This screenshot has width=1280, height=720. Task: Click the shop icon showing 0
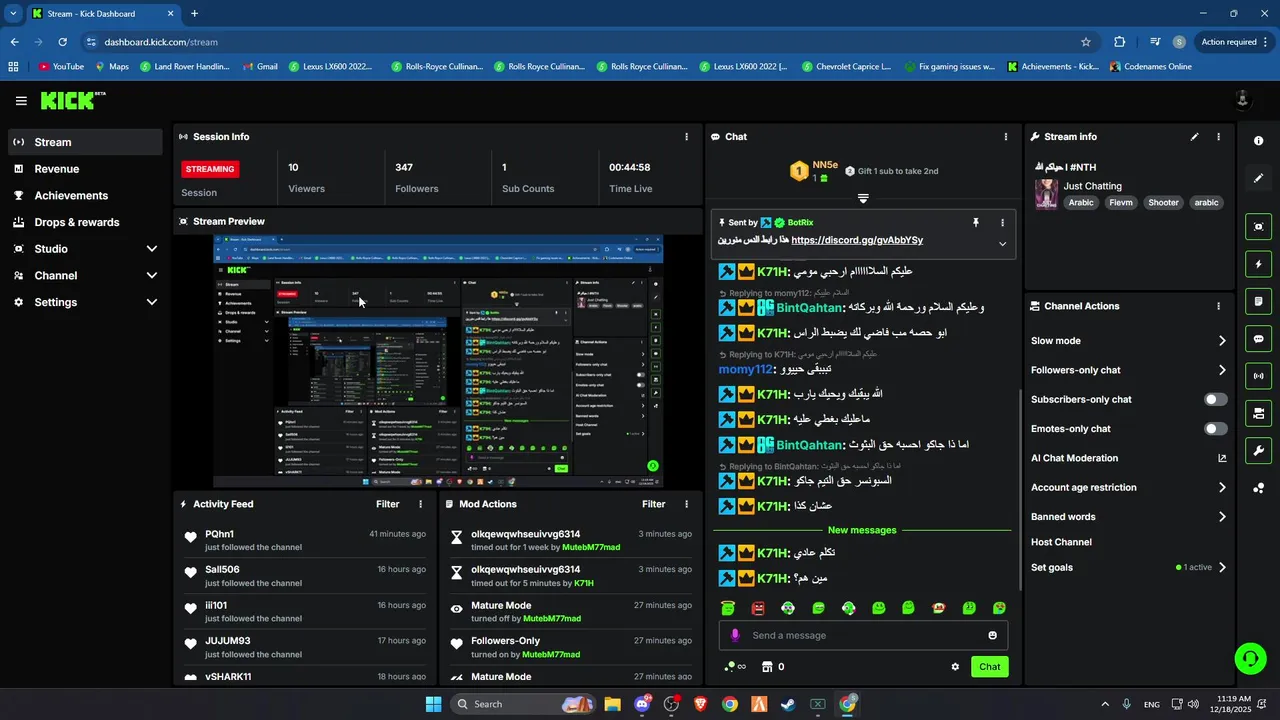[x=773, y=667]
